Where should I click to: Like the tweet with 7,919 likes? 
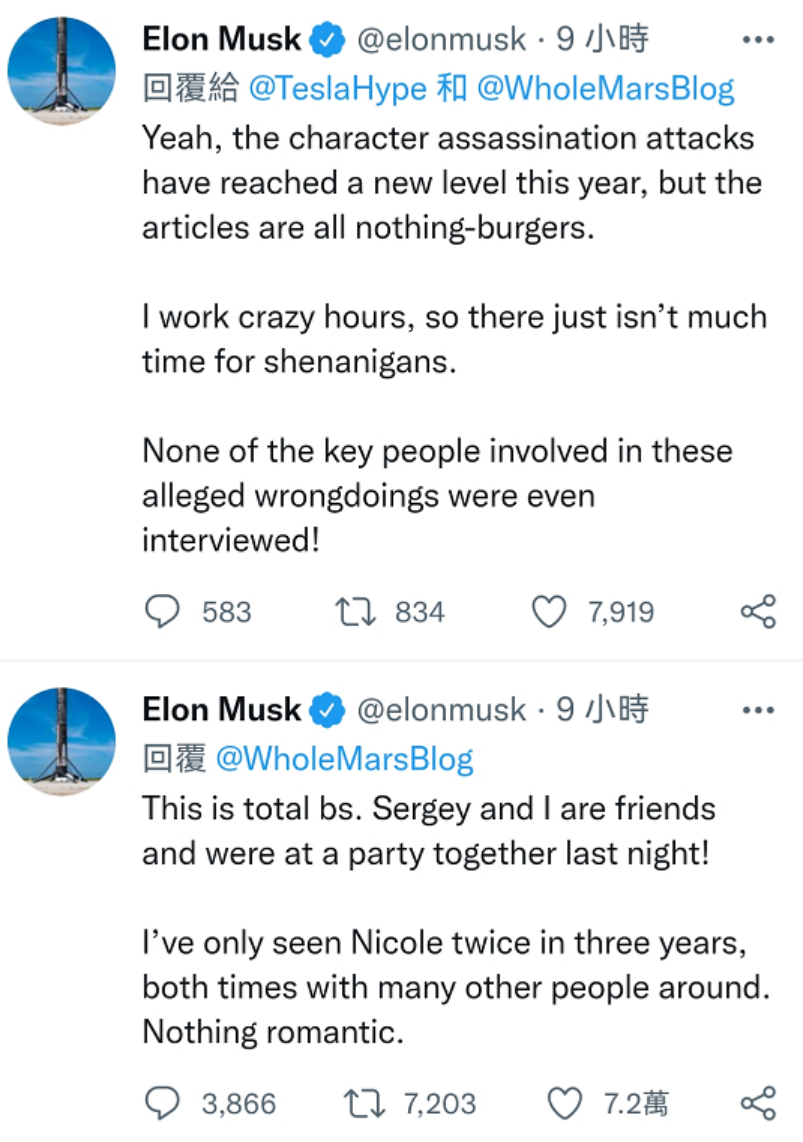pos(548,612)
